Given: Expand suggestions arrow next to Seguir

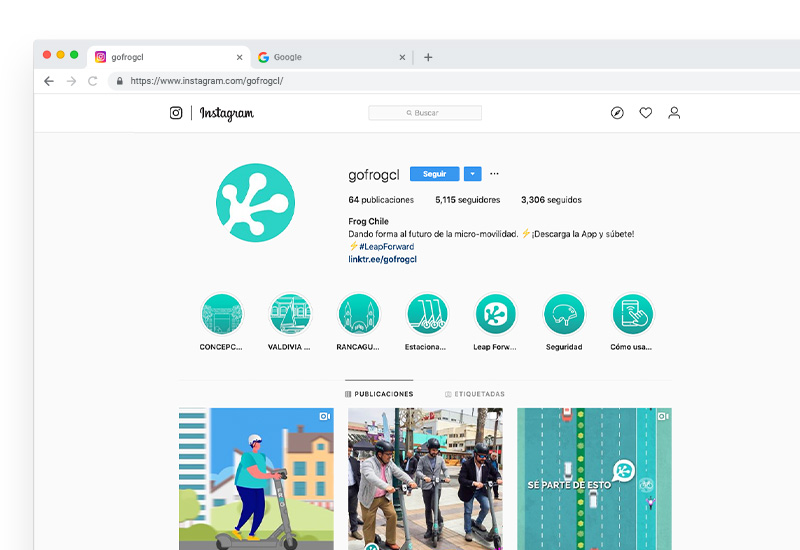Looking at the screenshot, I should [x=472, y=174].
